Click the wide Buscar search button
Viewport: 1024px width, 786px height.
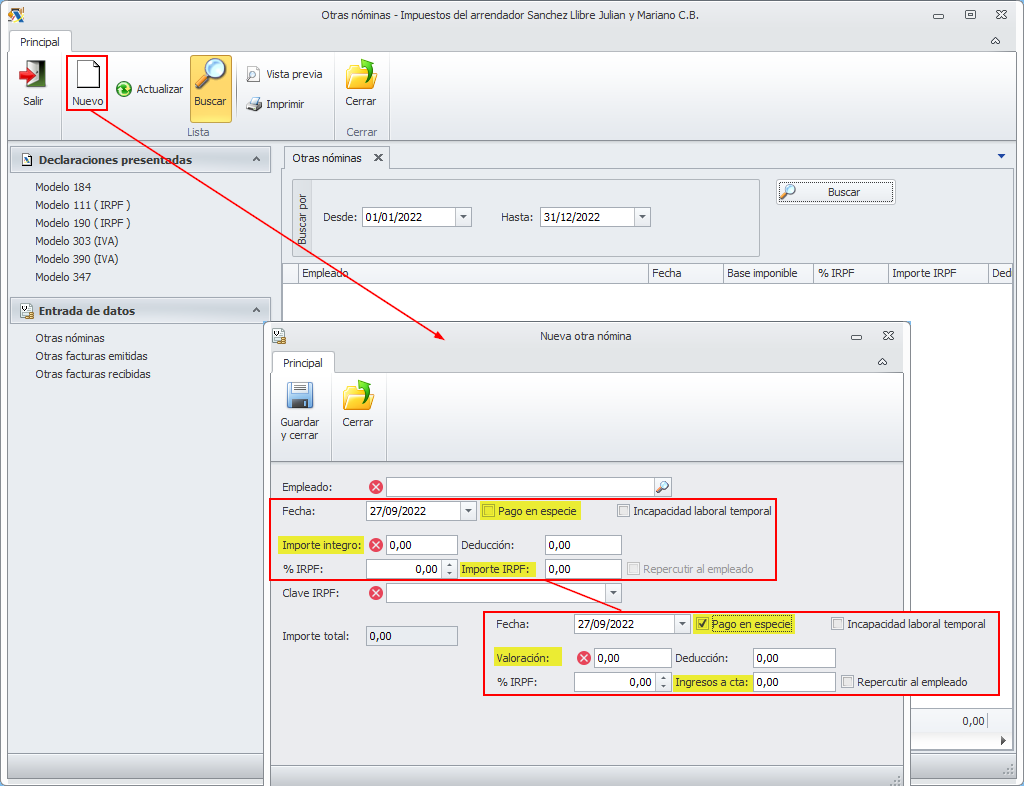pos(835,192)
